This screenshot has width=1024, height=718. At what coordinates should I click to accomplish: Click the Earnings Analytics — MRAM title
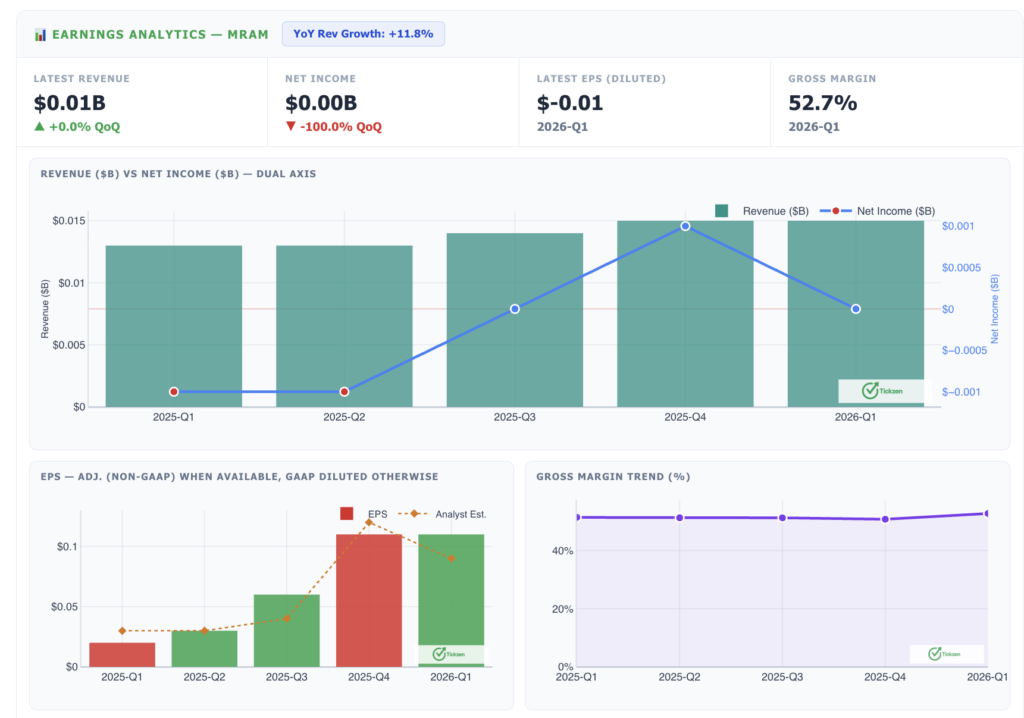160,35
